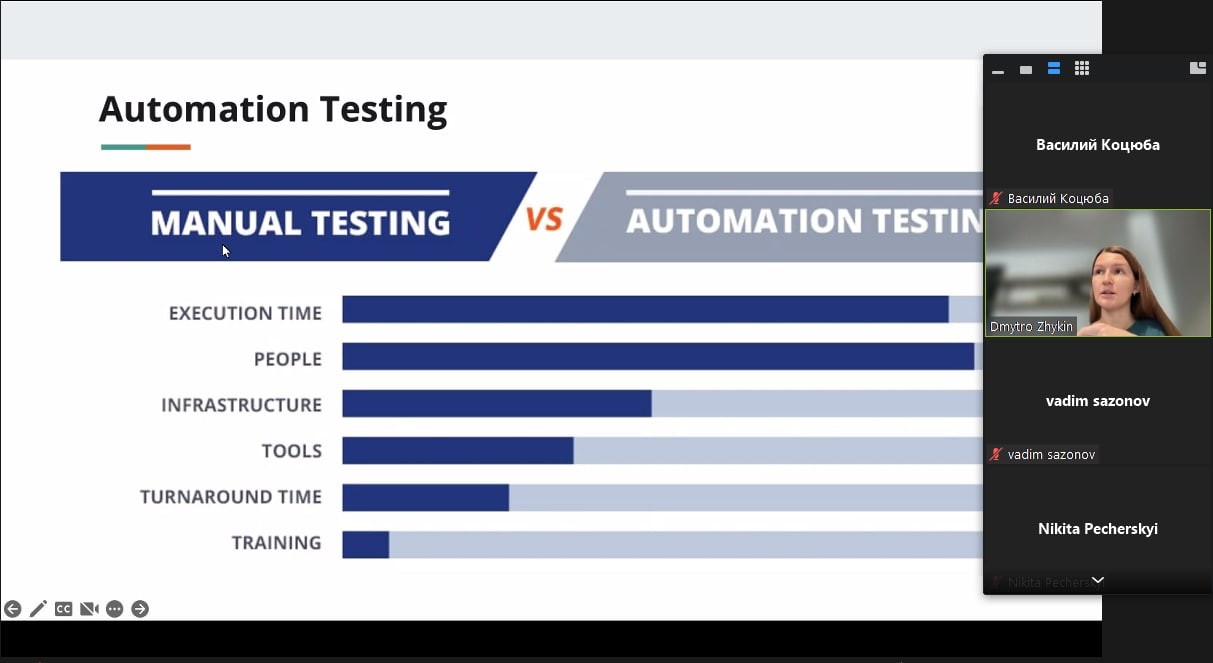Open the more slideshow options ellipsis

pyautogui.click(x=114, y=609)
